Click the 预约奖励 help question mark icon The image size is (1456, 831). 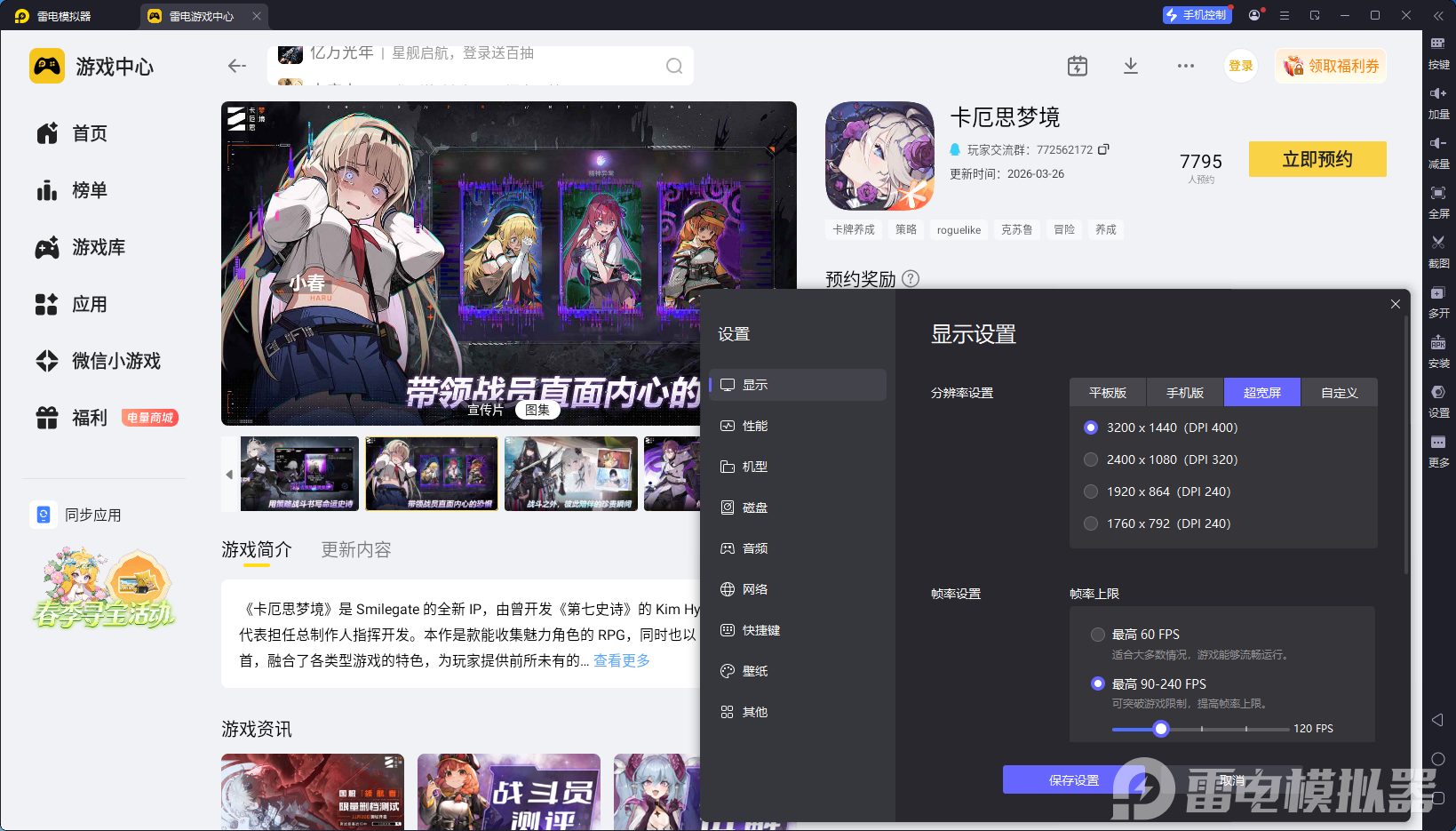(911, 278)
